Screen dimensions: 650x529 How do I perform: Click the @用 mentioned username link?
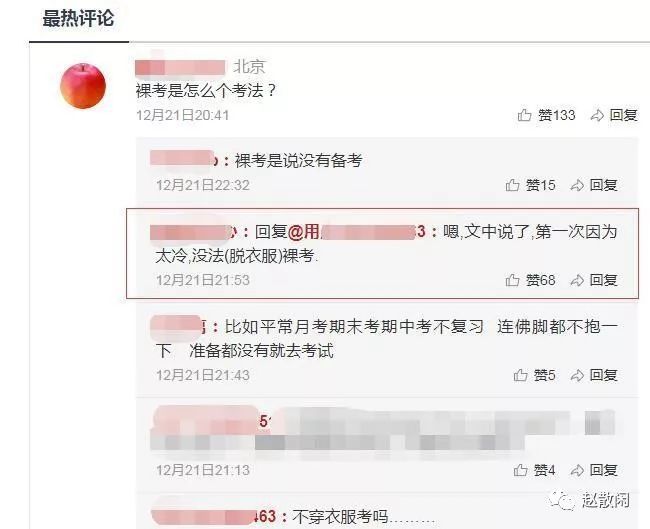(357, 232)
